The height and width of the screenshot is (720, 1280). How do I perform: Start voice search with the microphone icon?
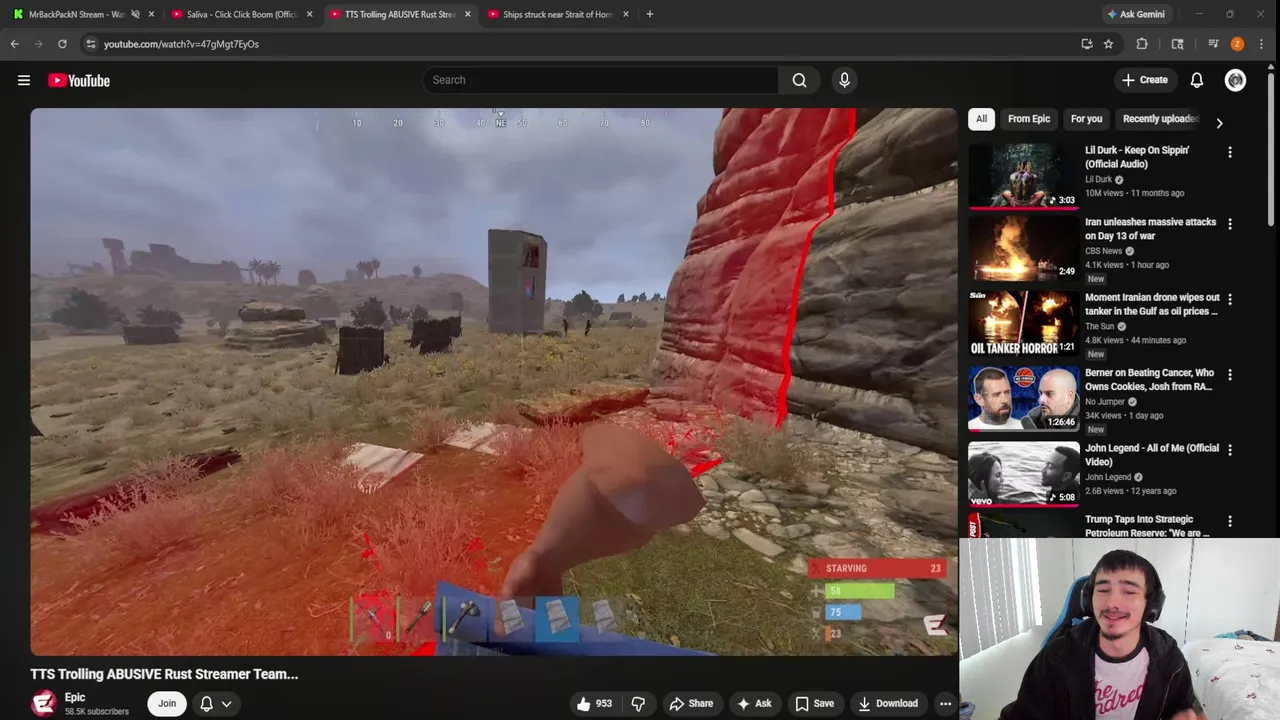click(844, 80)
